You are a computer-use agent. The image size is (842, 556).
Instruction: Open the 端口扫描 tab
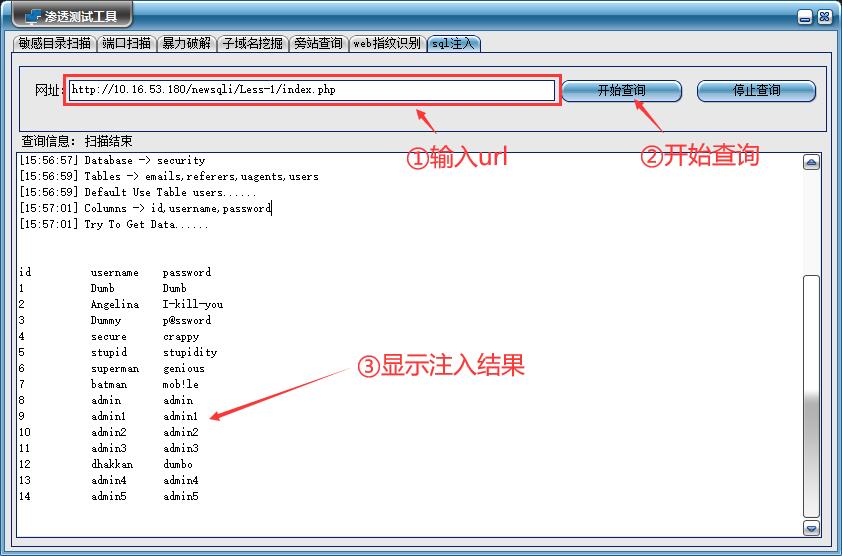pyautogui.click(x=127, y=43)
